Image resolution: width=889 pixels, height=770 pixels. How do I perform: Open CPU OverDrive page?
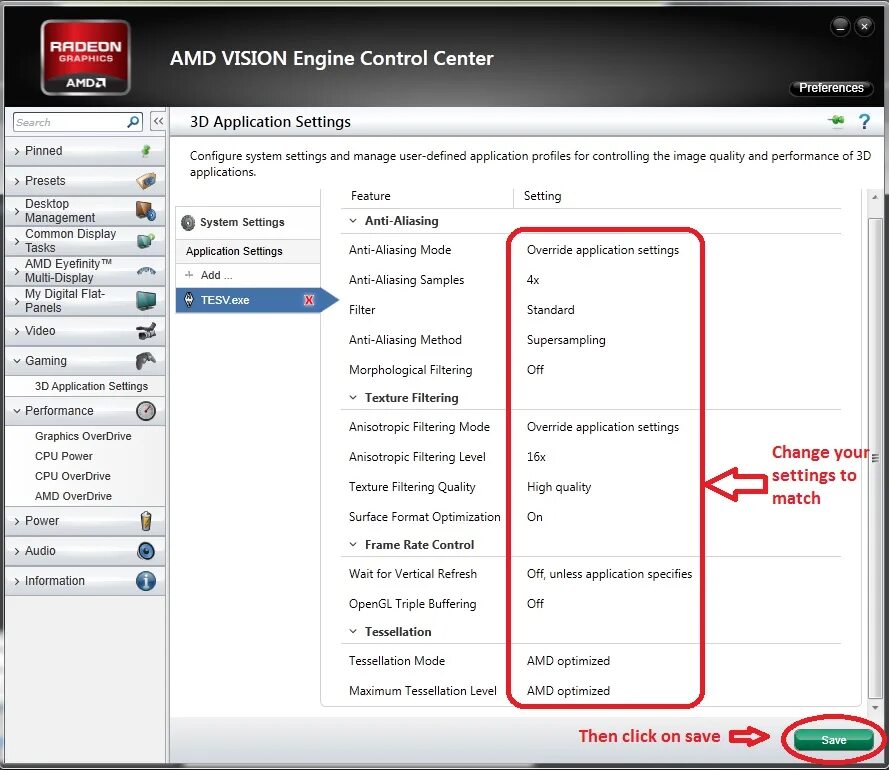(73, 476)
